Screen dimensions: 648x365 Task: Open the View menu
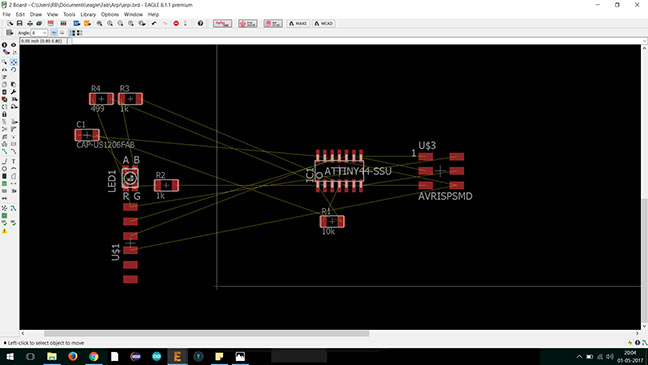tap(52, 14)
